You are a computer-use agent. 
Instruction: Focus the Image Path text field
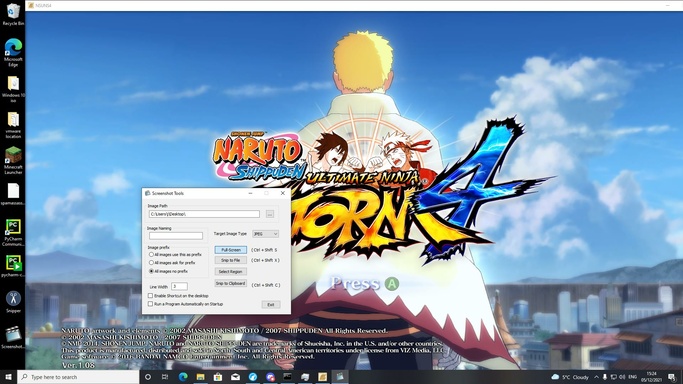coord(204,214)
